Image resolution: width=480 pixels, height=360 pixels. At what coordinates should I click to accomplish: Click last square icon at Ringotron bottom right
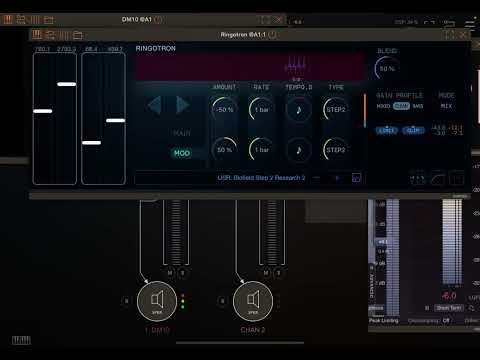coord(456,178)
